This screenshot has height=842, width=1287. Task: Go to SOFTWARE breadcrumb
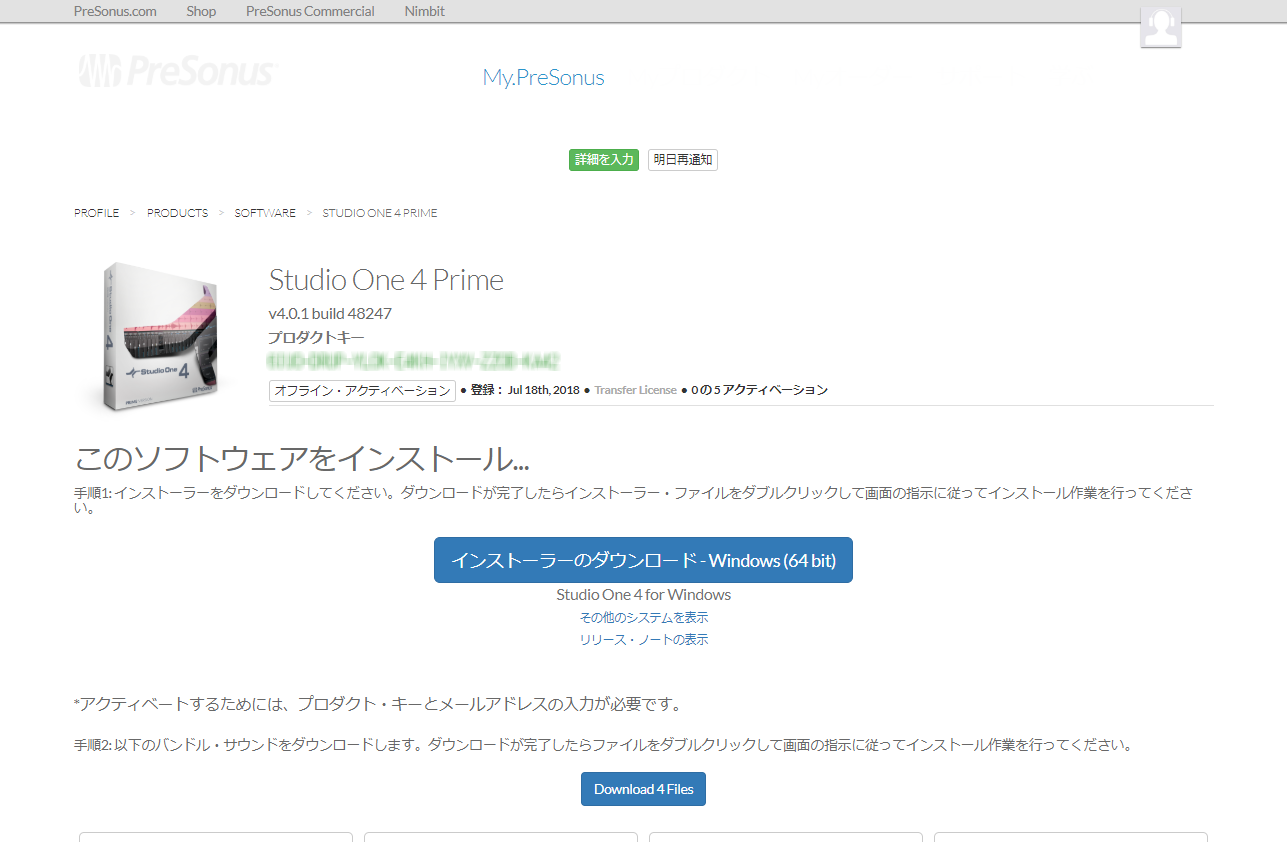(x=265, y=213)
